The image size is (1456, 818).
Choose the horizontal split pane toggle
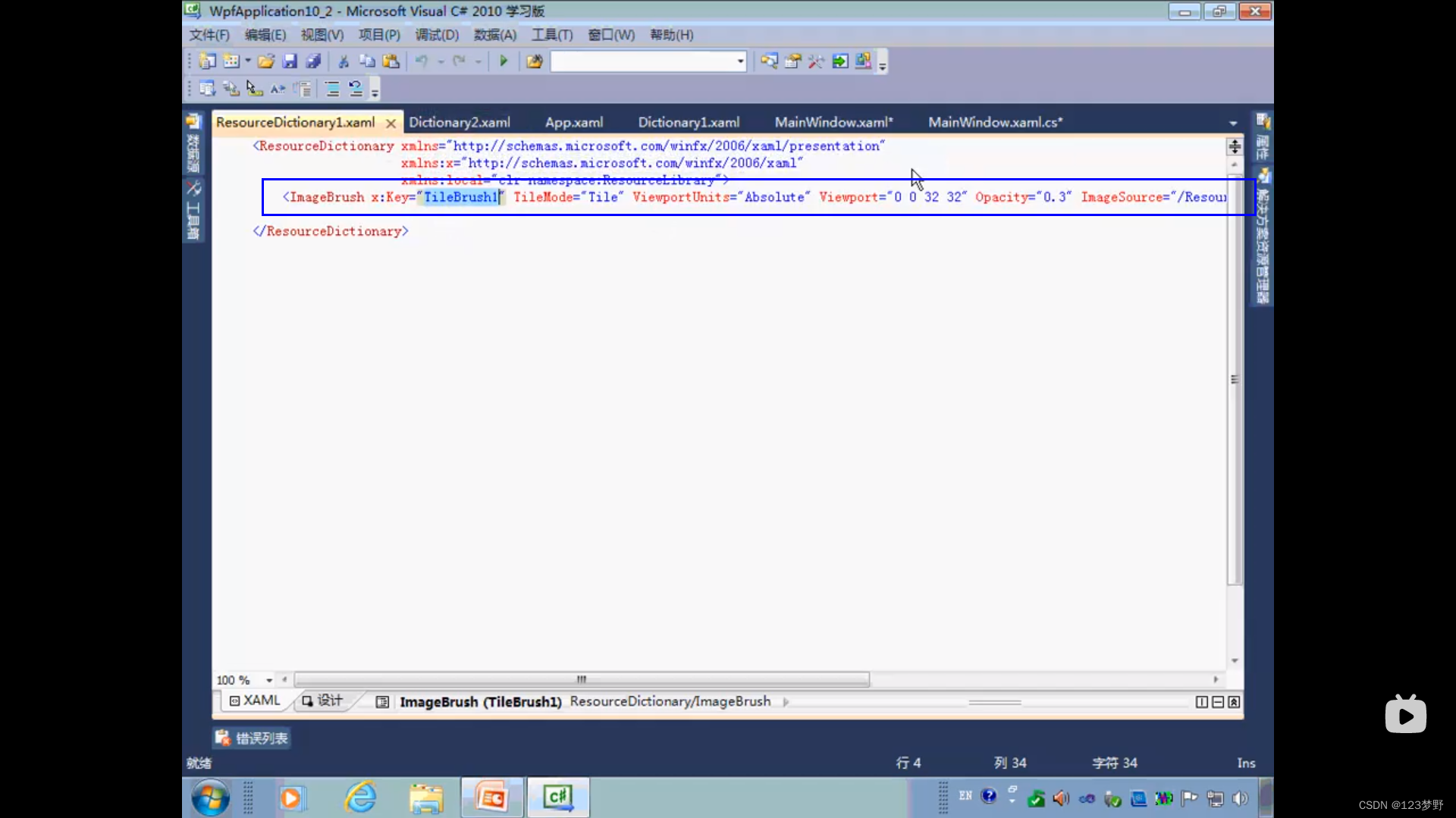point(1218,702)
